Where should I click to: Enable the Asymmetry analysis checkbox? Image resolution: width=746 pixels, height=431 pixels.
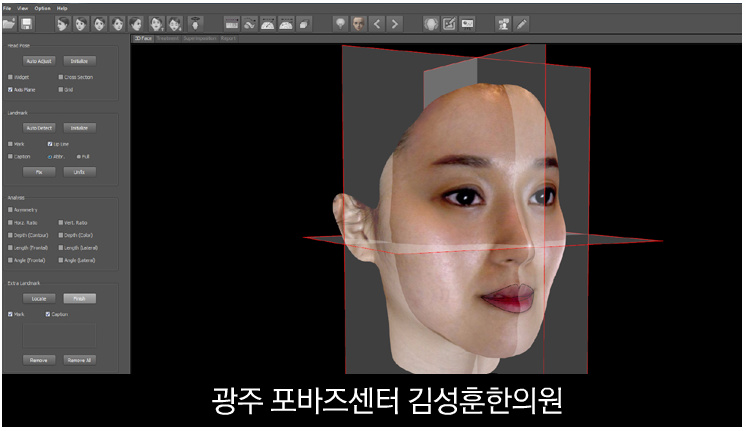coord(10,209)
